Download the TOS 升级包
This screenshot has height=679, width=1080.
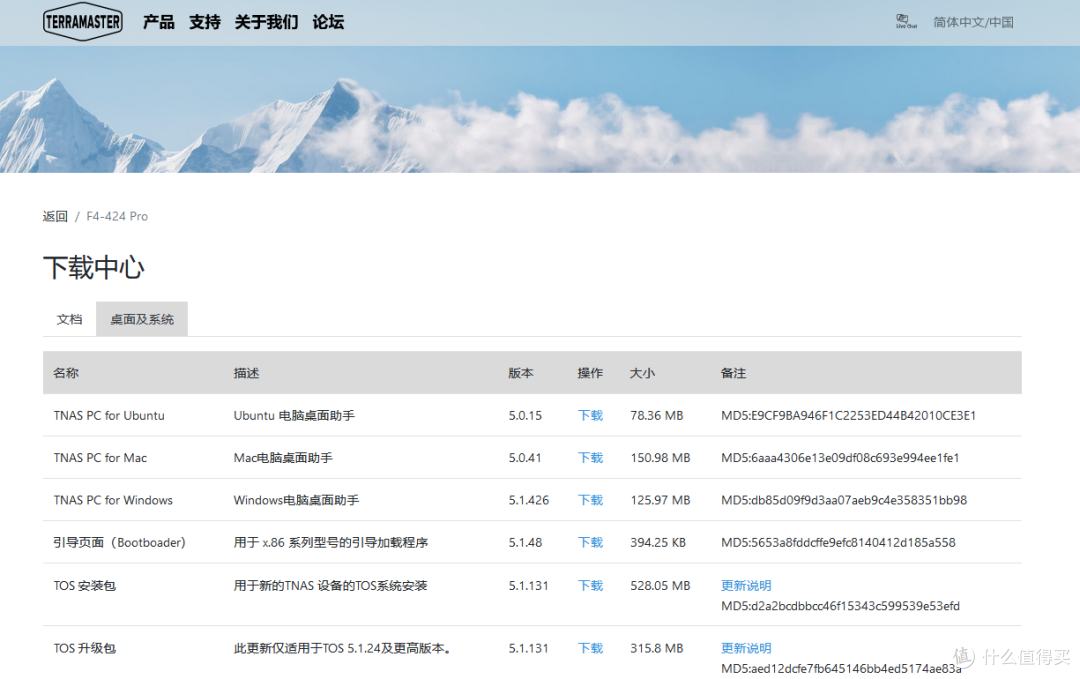pos(590,648)
